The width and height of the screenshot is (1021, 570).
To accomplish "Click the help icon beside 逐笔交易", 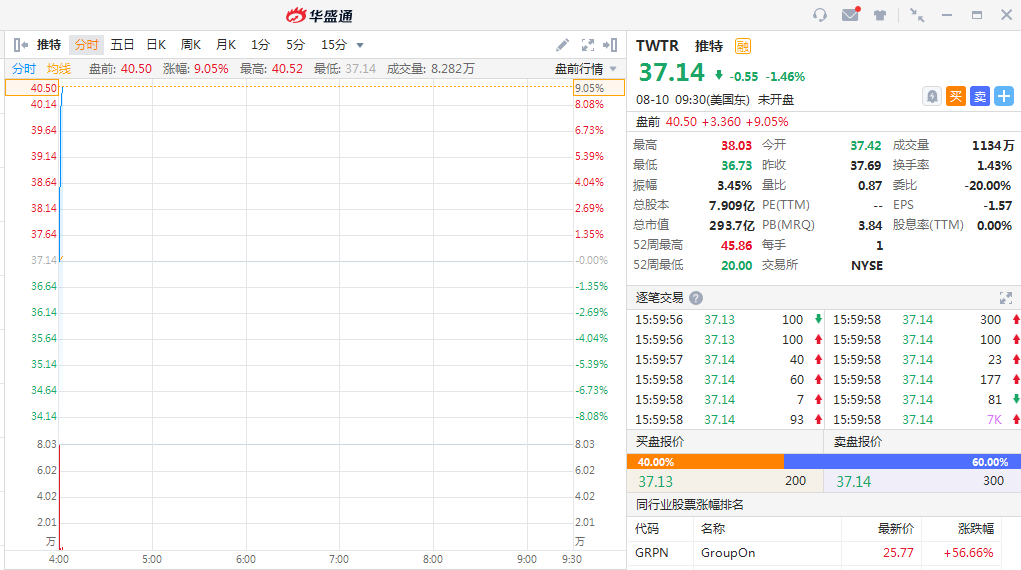I will 696,298.
